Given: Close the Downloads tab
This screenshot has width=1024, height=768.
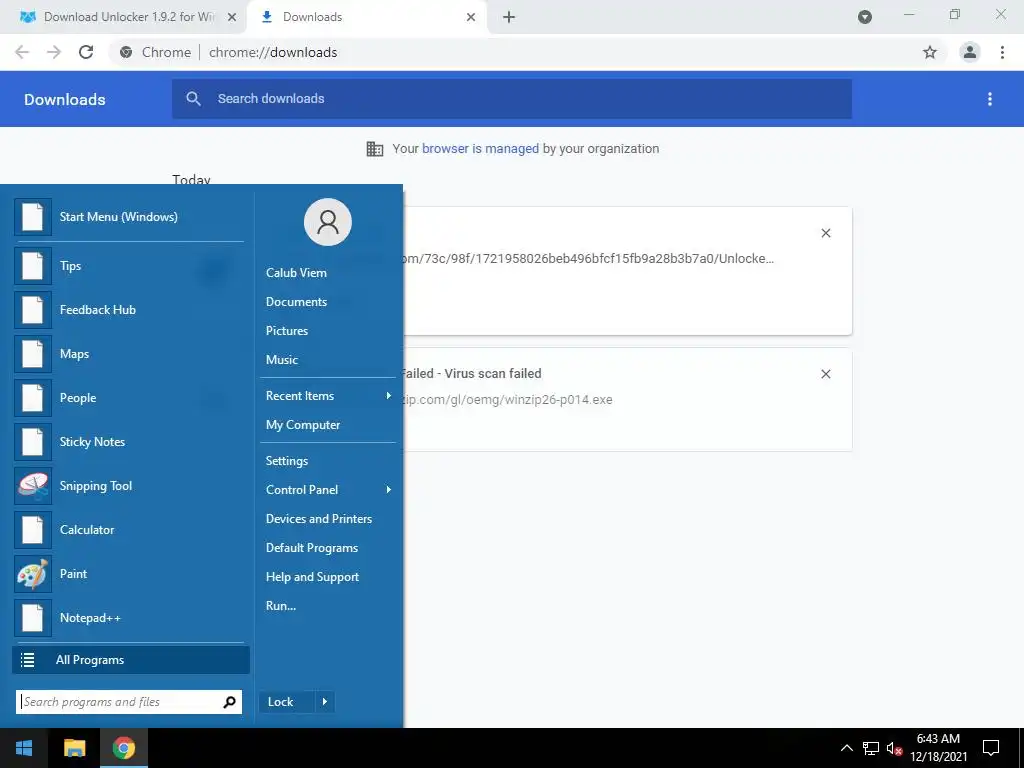Looking at the screenshot, I should pos(471,18).
